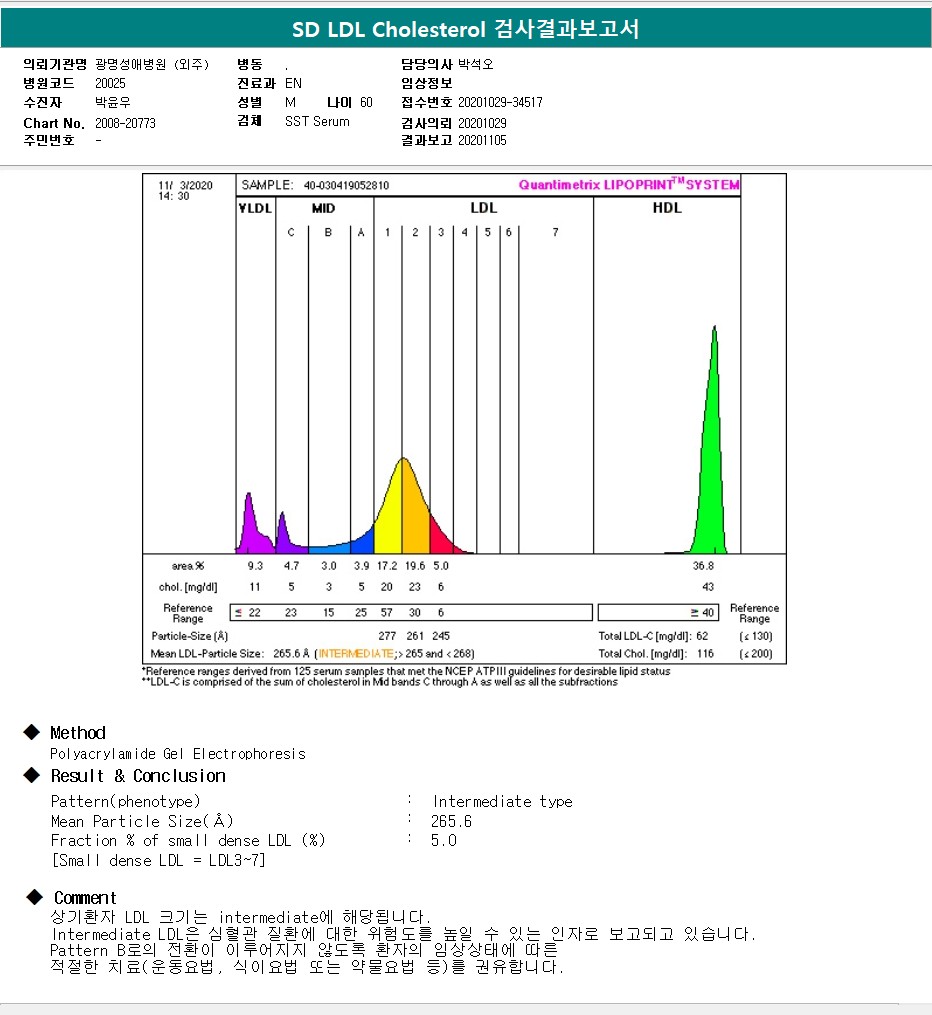Select the Polyacrylamide Gel Electrophoresis text
Image resolution: width=932 pixels, height=1015 pixels.
pyautogui.click(x=178, y=754)
